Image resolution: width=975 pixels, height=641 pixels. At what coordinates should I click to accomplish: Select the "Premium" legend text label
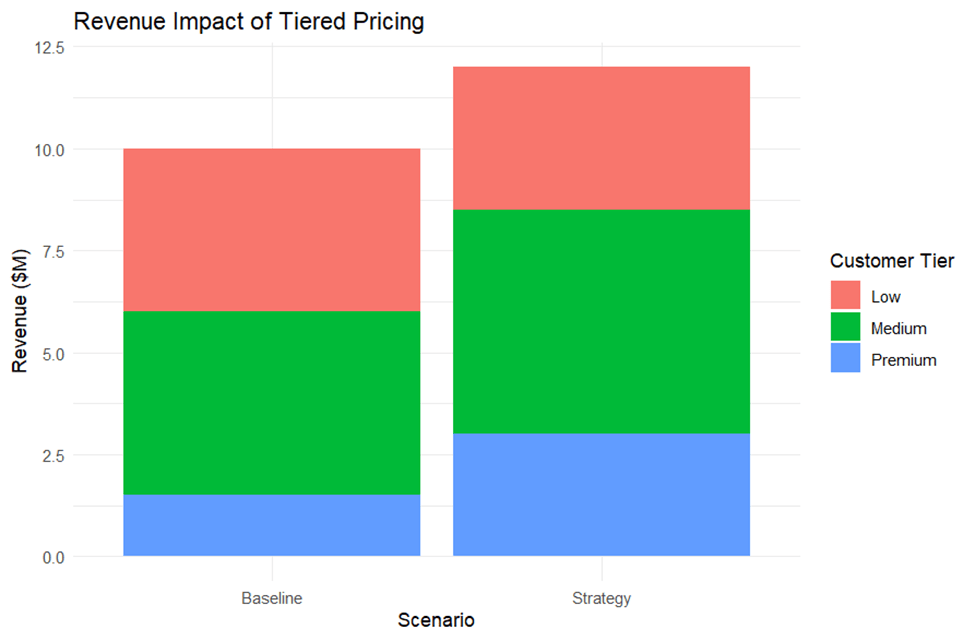(903, 360)
